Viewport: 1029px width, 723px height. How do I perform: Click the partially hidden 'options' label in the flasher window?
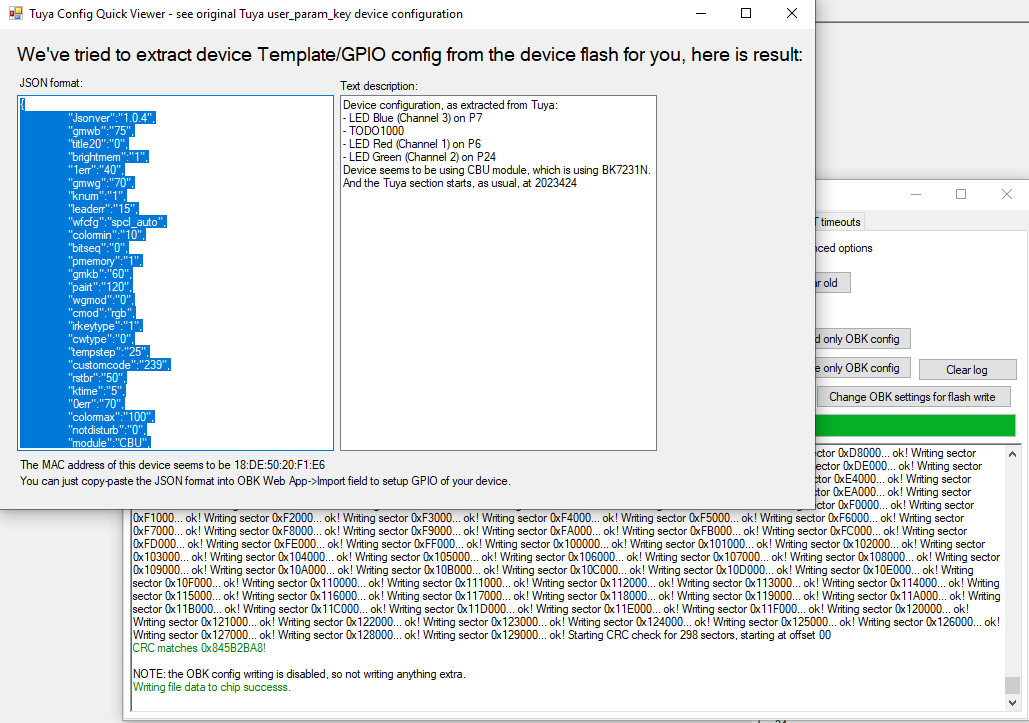843,248
